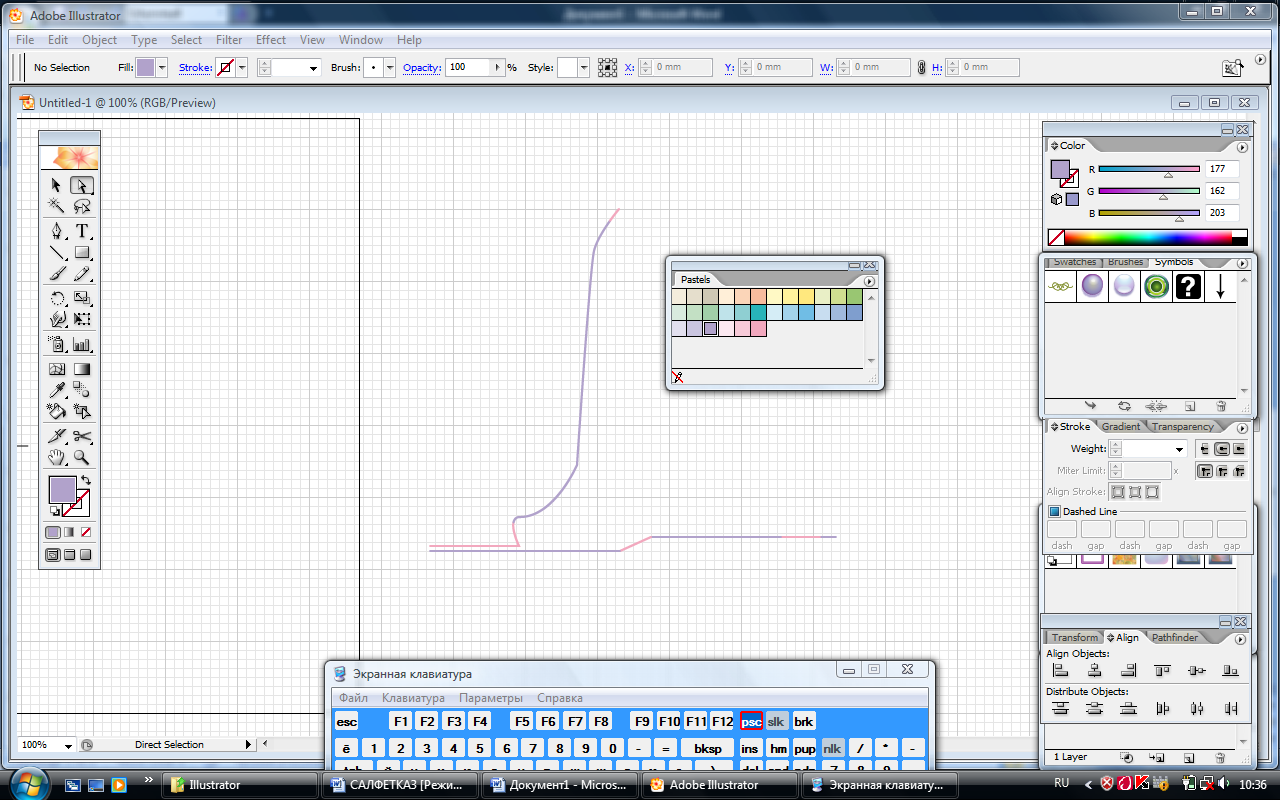
Task: Select the Pen tool in toolbox
Action: point(57,231)
